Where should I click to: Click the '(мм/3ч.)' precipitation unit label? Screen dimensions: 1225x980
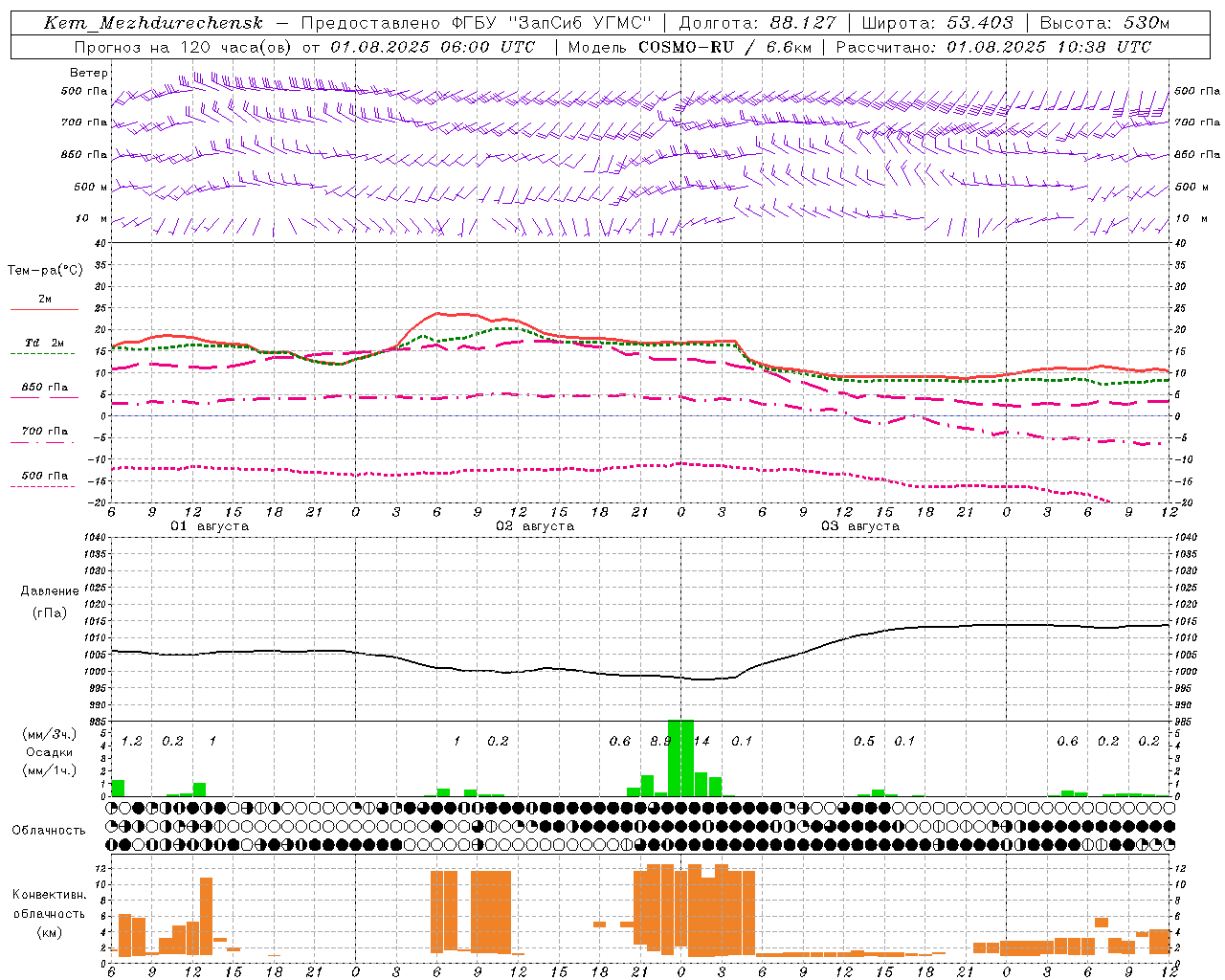(49, 734)
